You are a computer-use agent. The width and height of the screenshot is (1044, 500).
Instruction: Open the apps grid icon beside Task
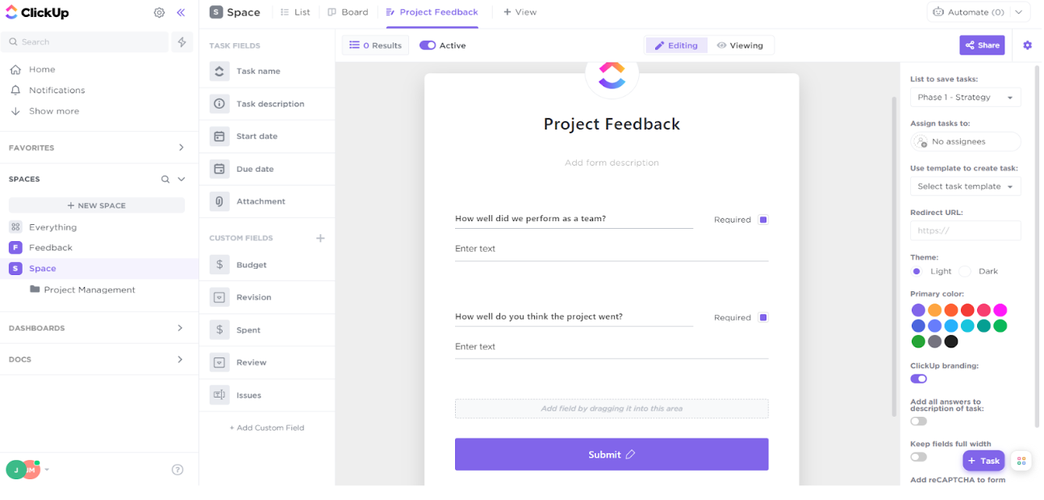(1021, 461)
